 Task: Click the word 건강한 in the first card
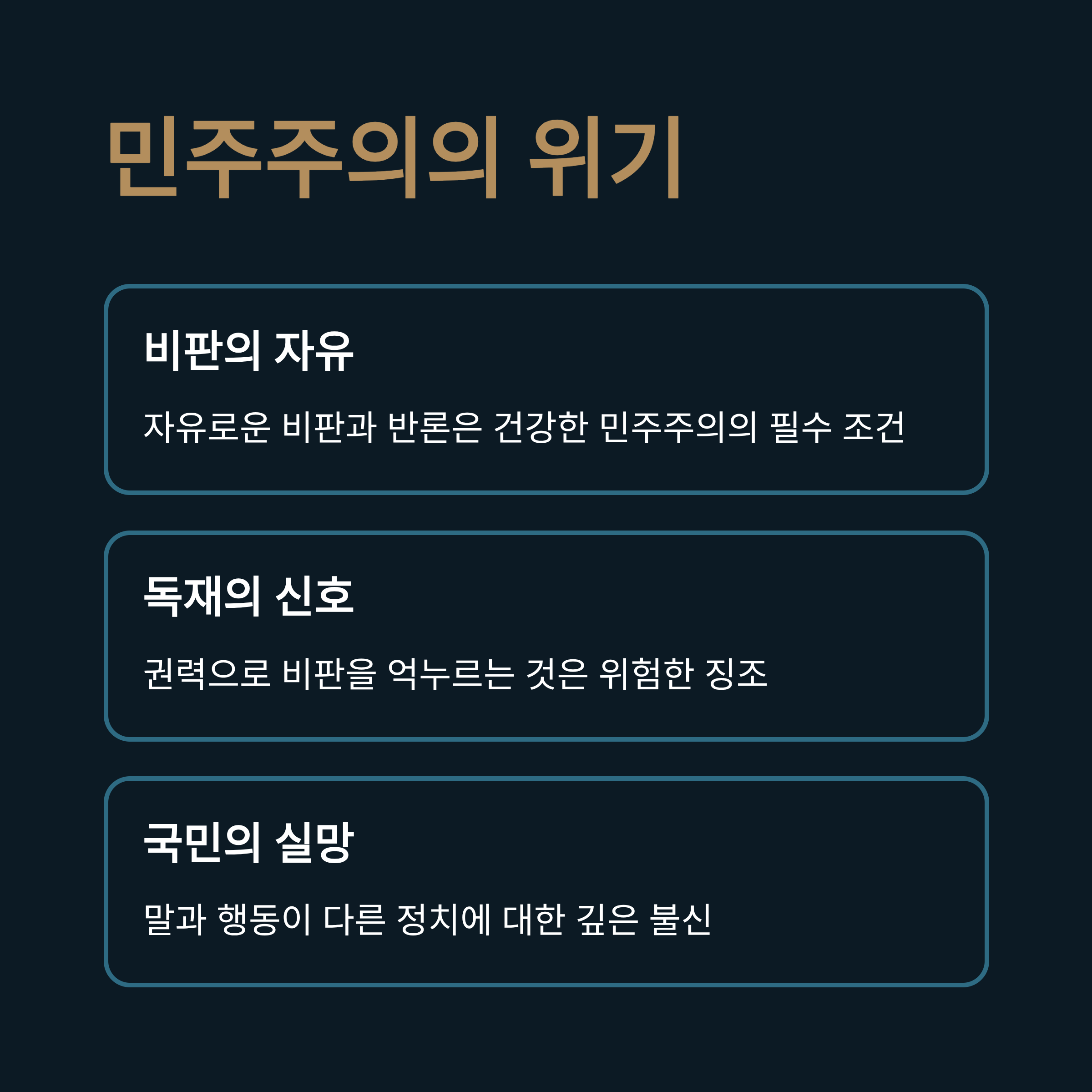coord(541,427)
